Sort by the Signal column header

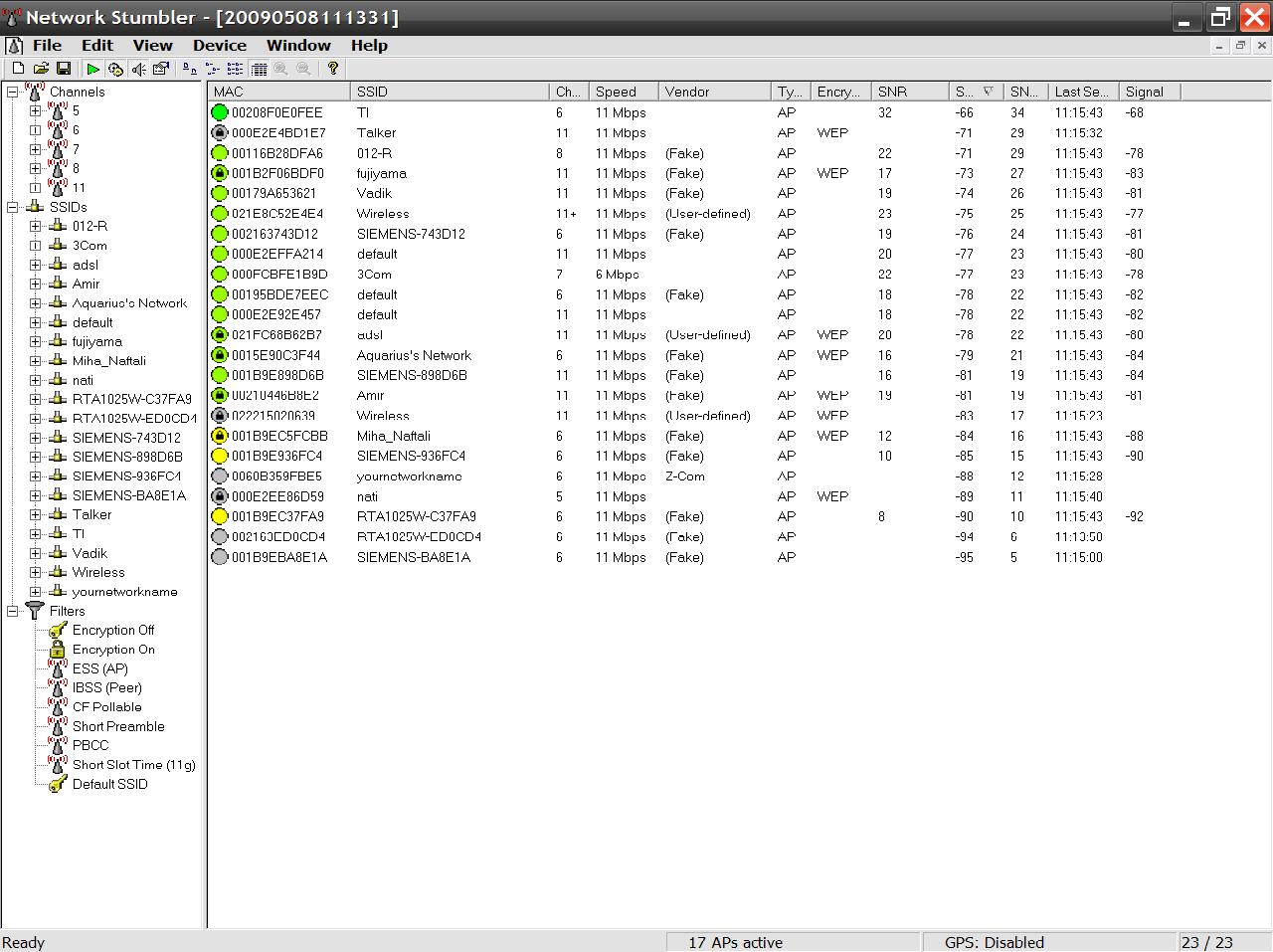(1150, 92)
